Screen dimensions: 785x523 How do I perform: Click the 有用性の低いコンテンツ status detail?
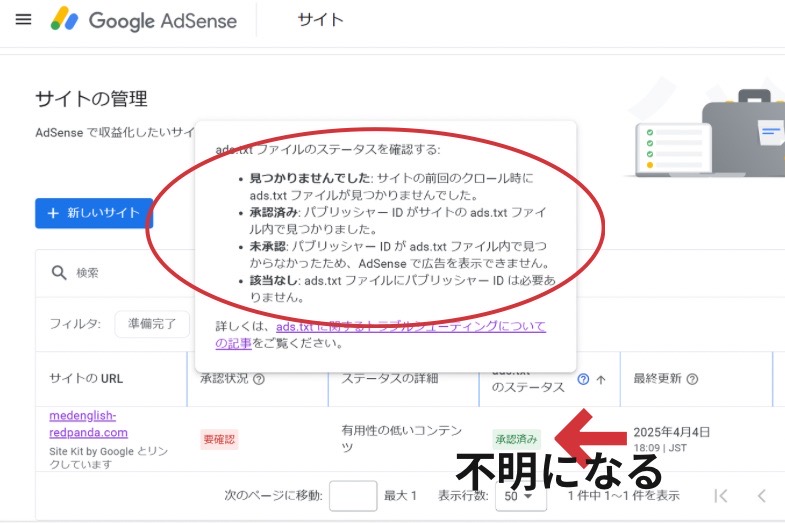pos(401,438)
